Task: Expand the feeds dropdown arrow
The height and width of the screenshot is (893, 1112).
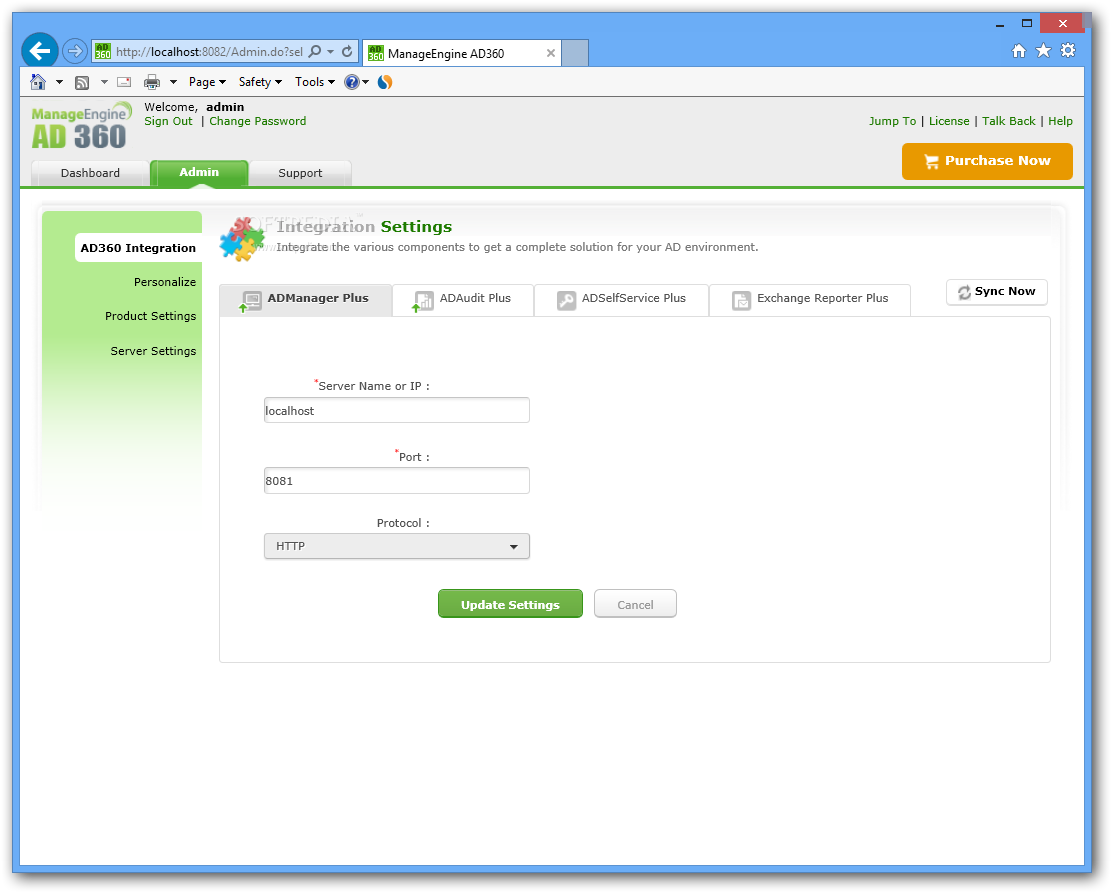Action: click(x=104, y=82)
